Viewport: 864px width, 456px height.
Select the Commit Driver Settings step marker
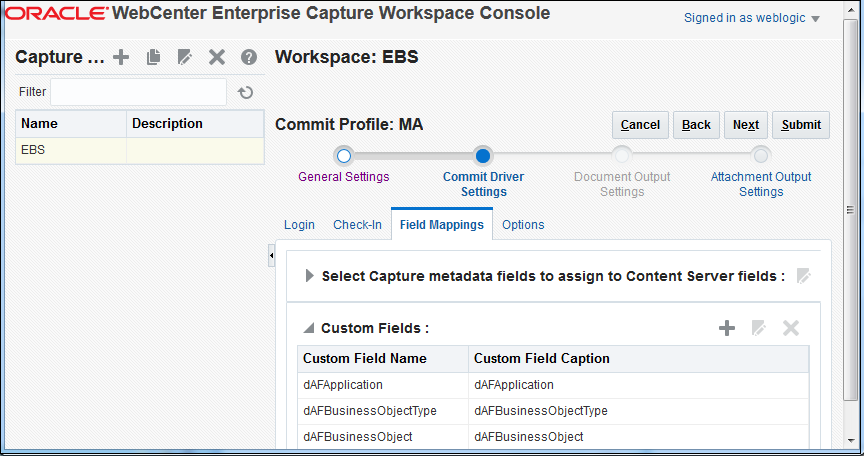tap(483, 156)
